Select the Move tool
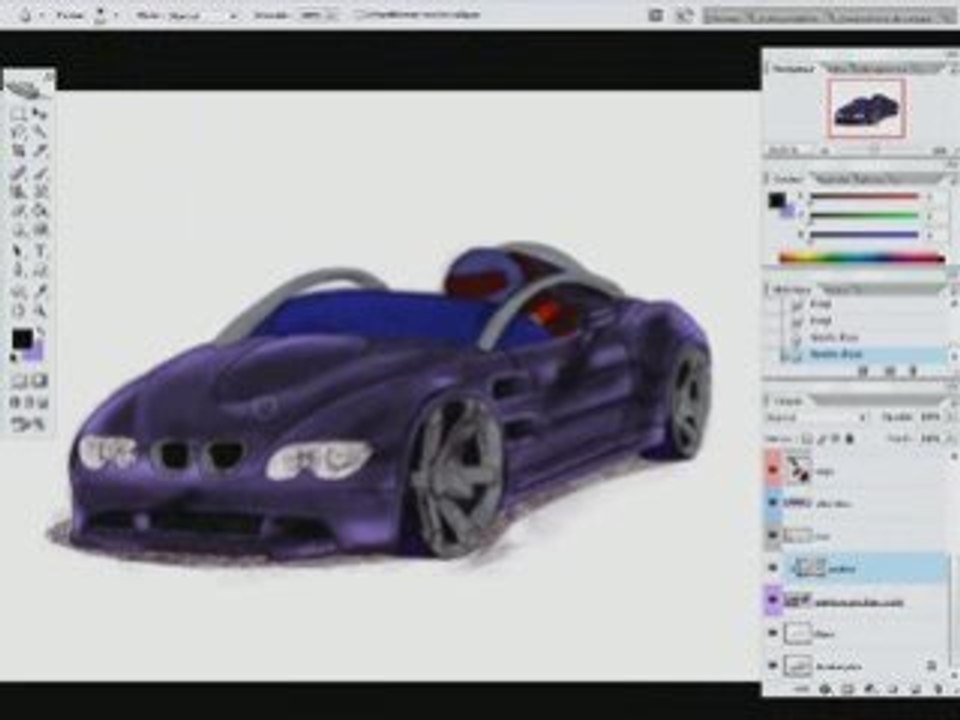The image size is (960, 720). 40,113
